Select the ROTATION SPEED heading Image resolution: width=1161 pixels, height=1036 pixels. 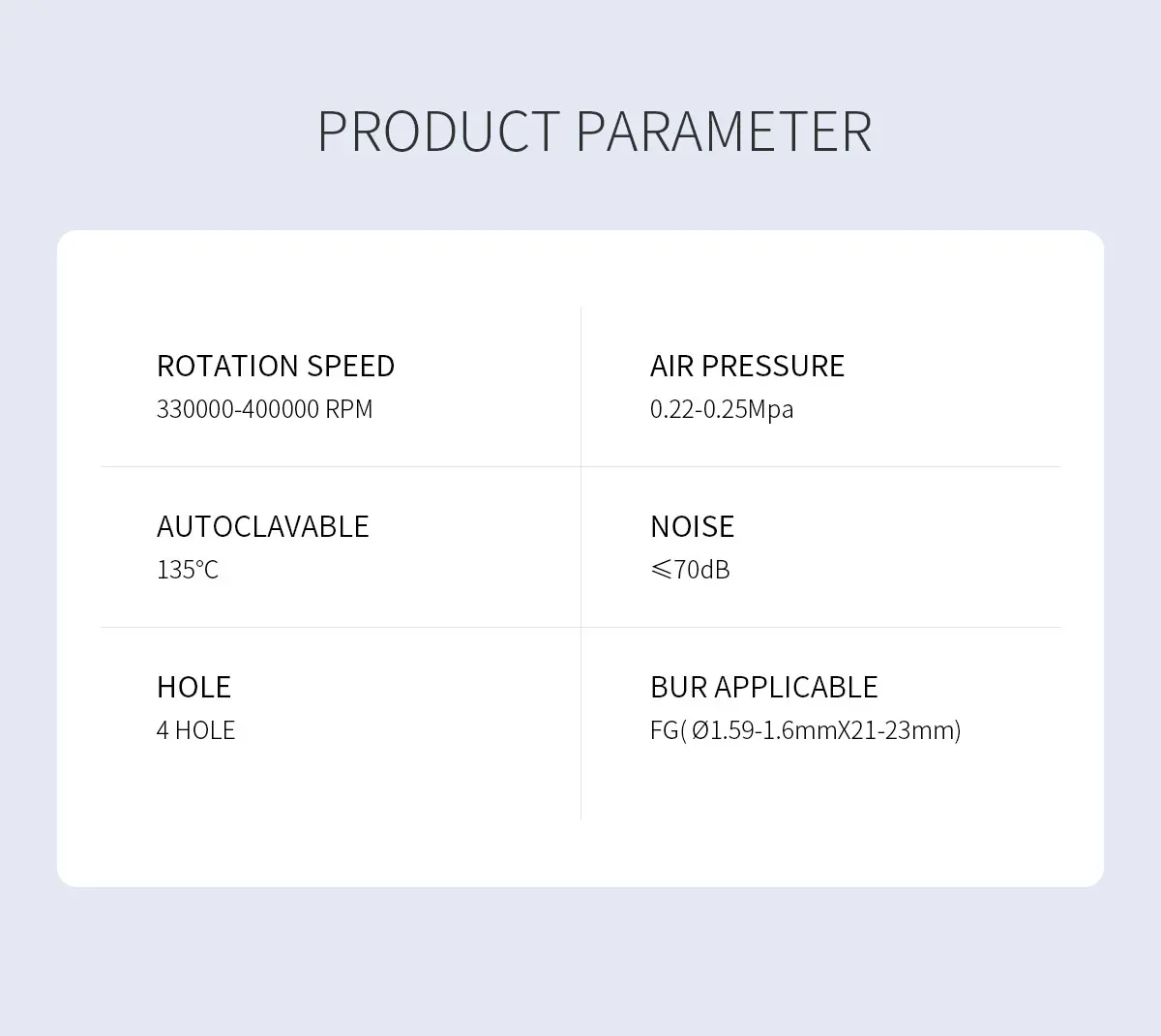[276, 366]
